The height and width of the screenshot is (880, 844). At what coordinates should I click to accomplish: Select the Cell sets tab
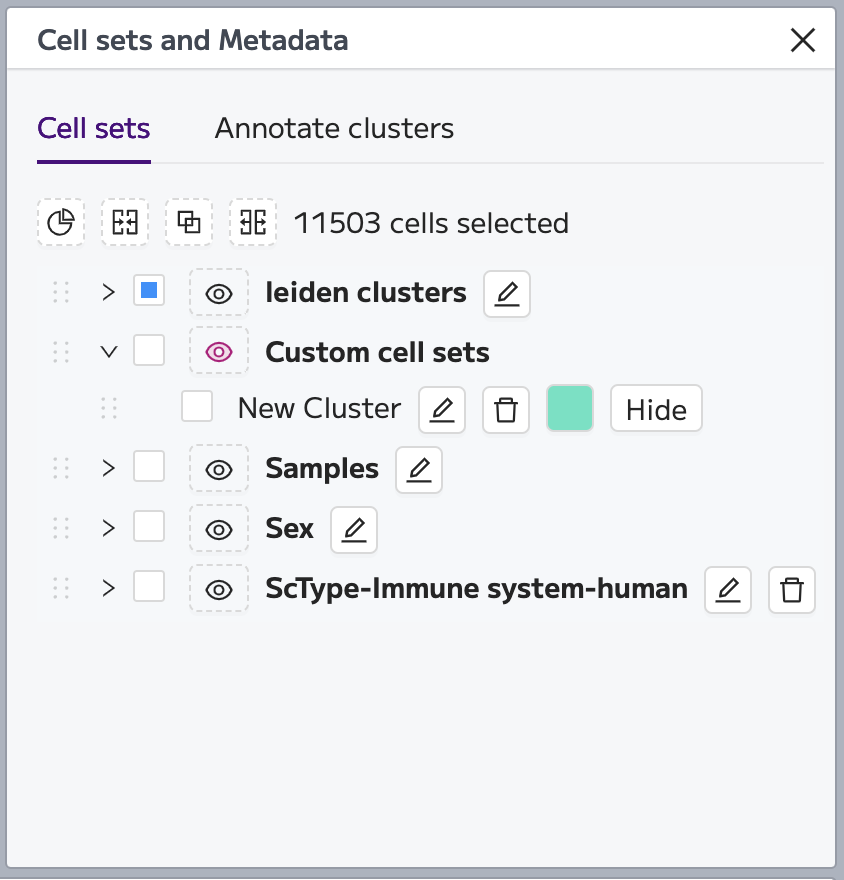pyautogui.click(x=94, y=129)
